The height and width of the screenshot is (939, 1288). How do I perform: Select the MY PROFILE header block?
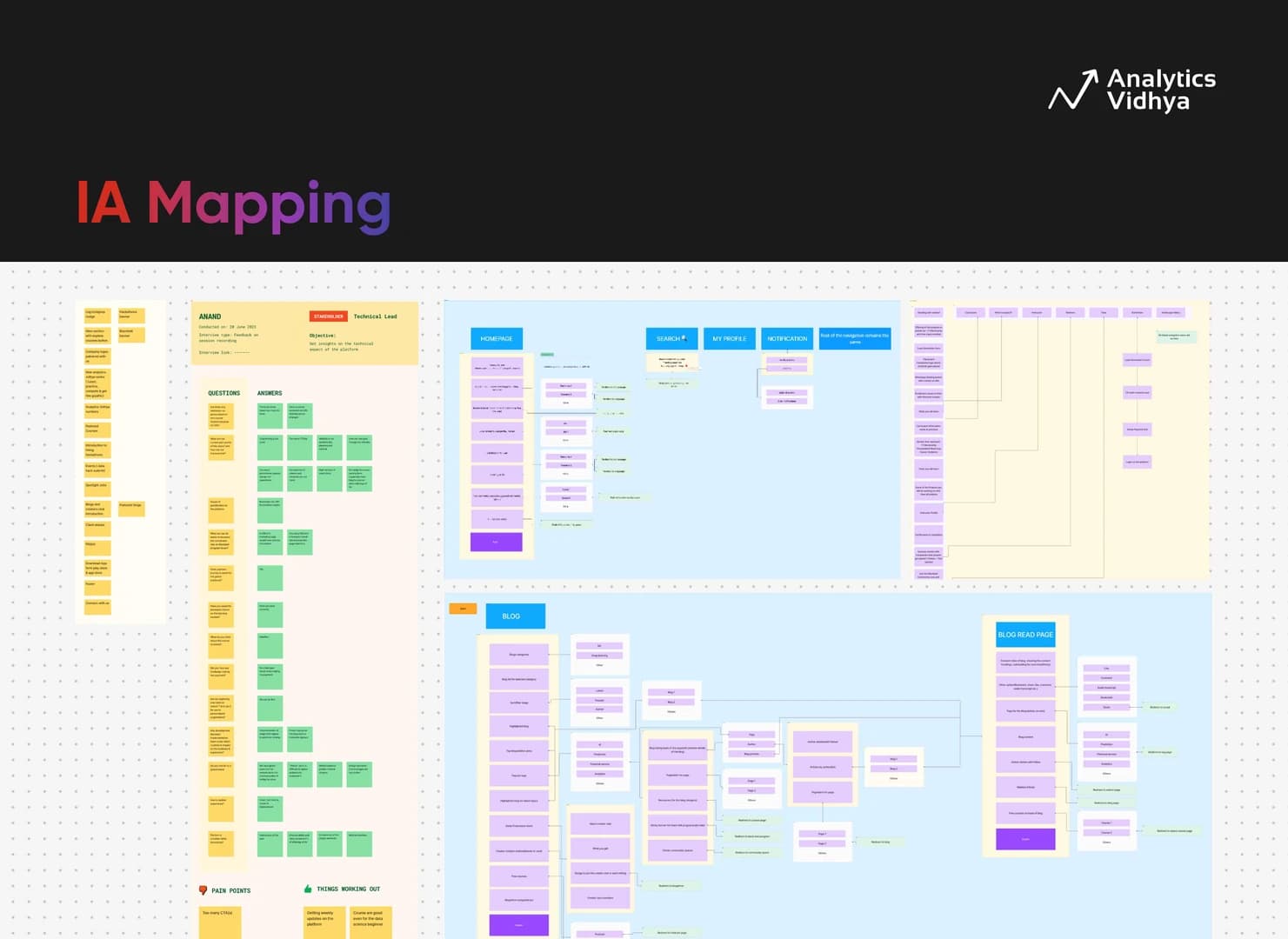(x=729, y=338)
